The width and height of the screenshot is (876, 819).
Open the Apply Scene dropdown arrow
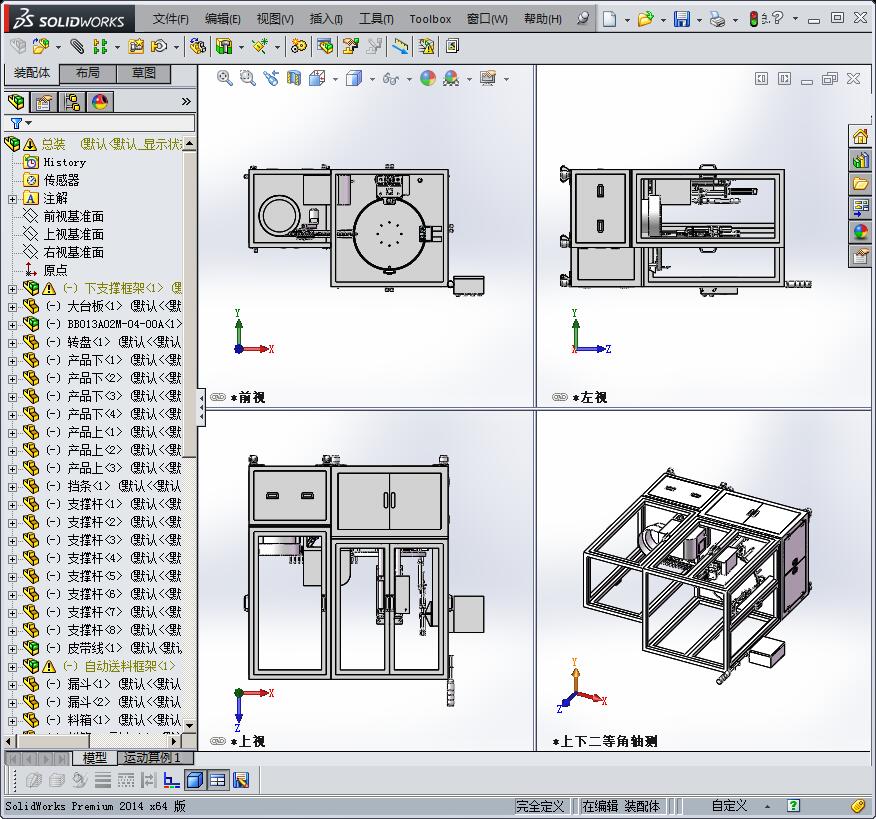pos(469,79)
